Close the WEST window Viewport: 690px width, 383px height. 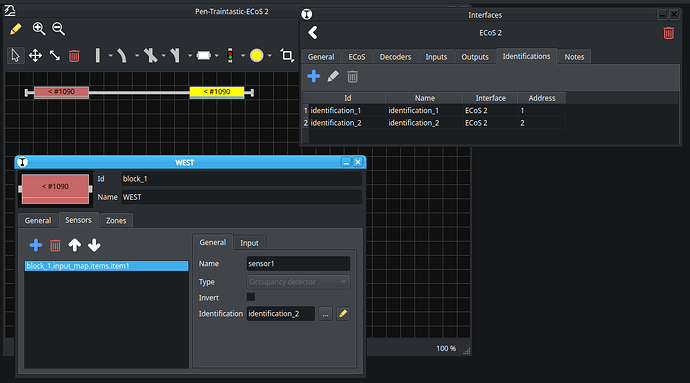coord(358,162)
